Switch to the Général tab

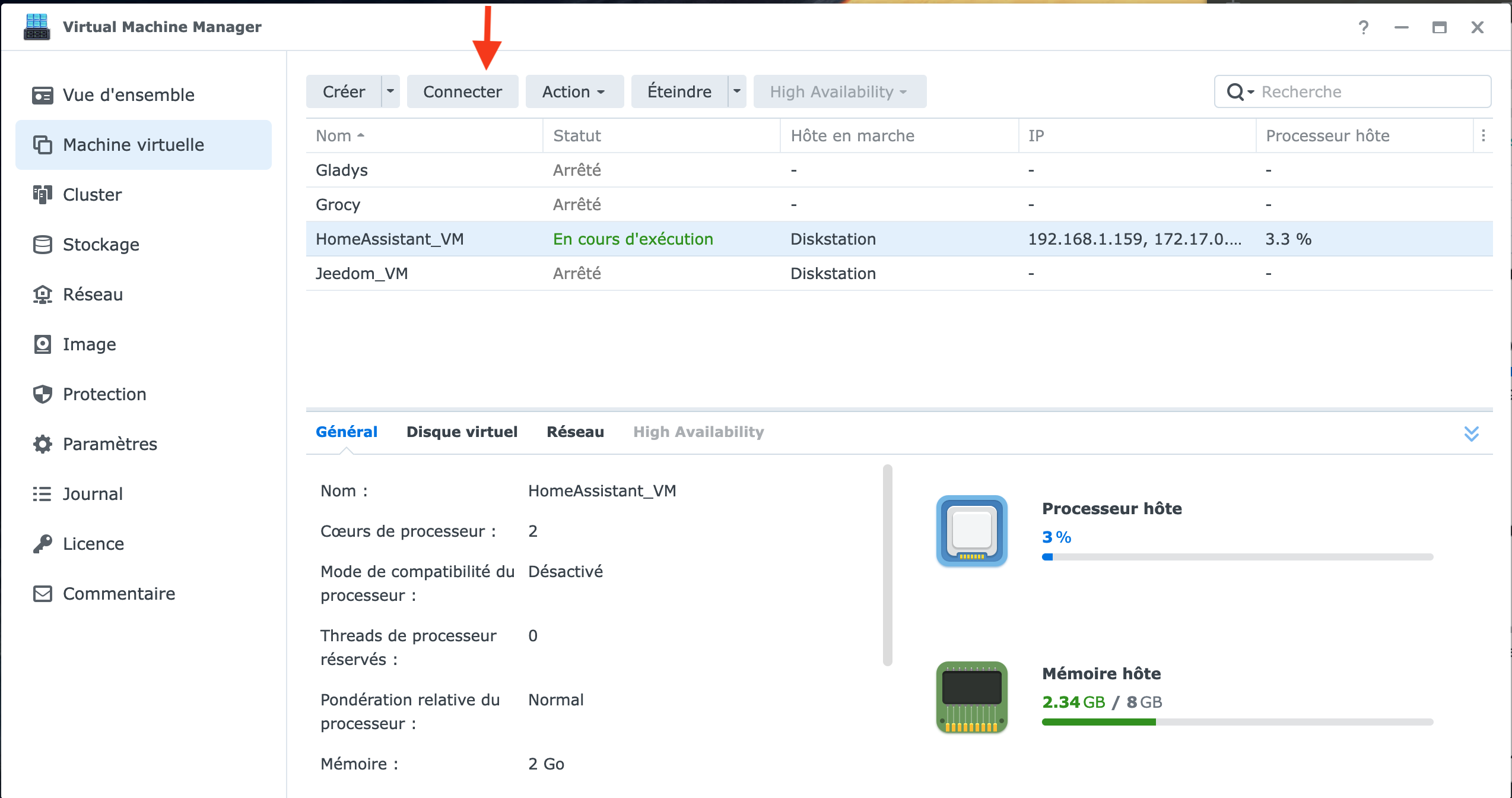tap(347, 432)
